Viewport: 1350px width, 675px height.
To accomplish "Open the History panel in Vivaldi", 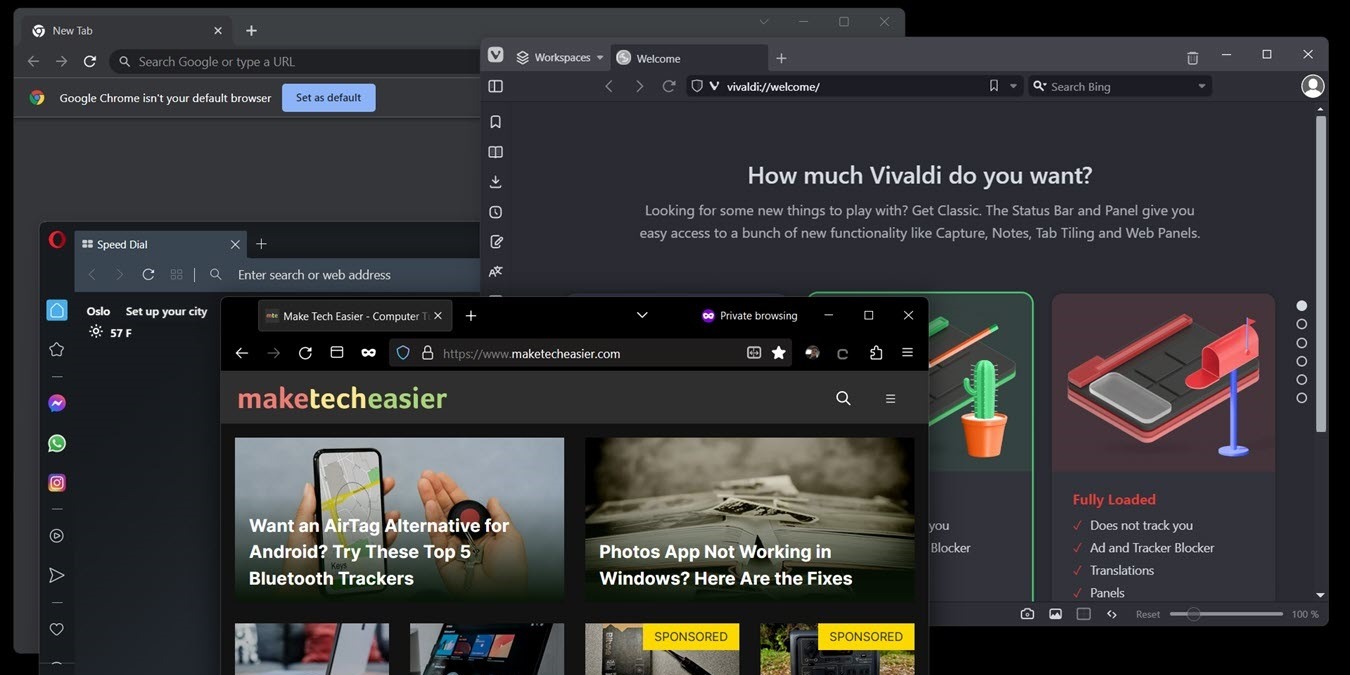I will tap(495, 211).
